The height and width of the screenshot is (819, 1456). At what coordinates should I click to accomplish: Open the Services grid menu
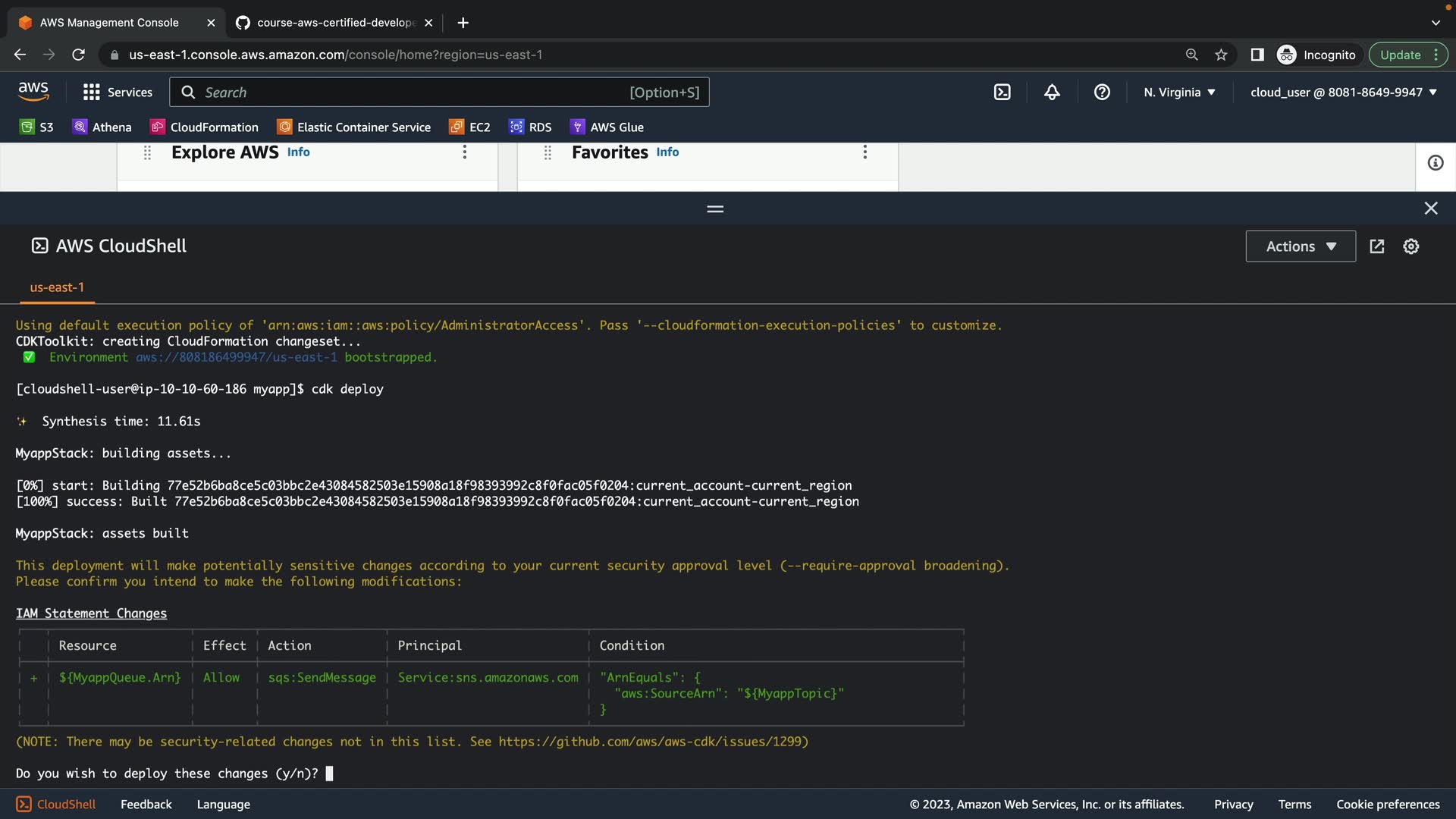[x=117, y=93]
